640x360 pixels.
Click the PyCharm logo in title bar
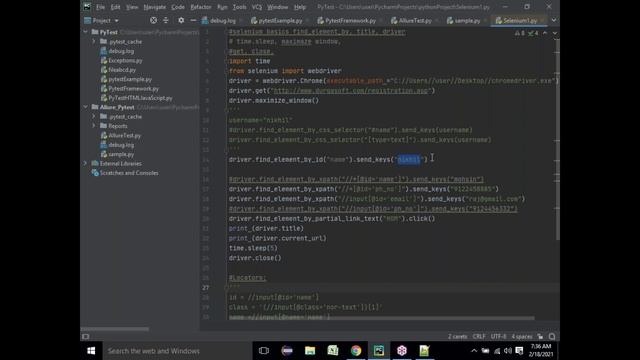(x=87, y=7)
